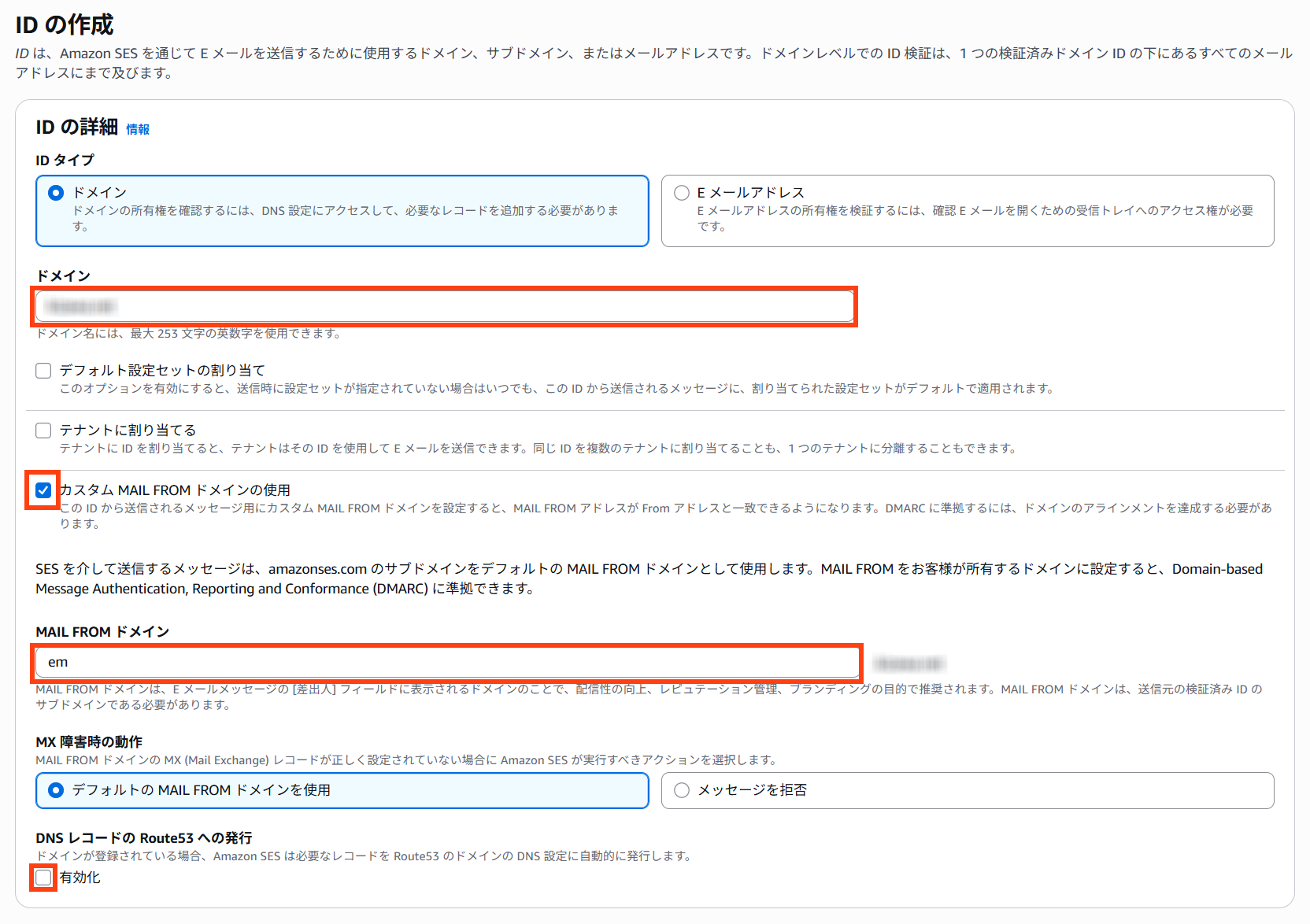The image size is (1310, 924).
Task: Click the デフォルト設定セットの割り当て label text
Action: pyautogui.click(x=162, y=371)
